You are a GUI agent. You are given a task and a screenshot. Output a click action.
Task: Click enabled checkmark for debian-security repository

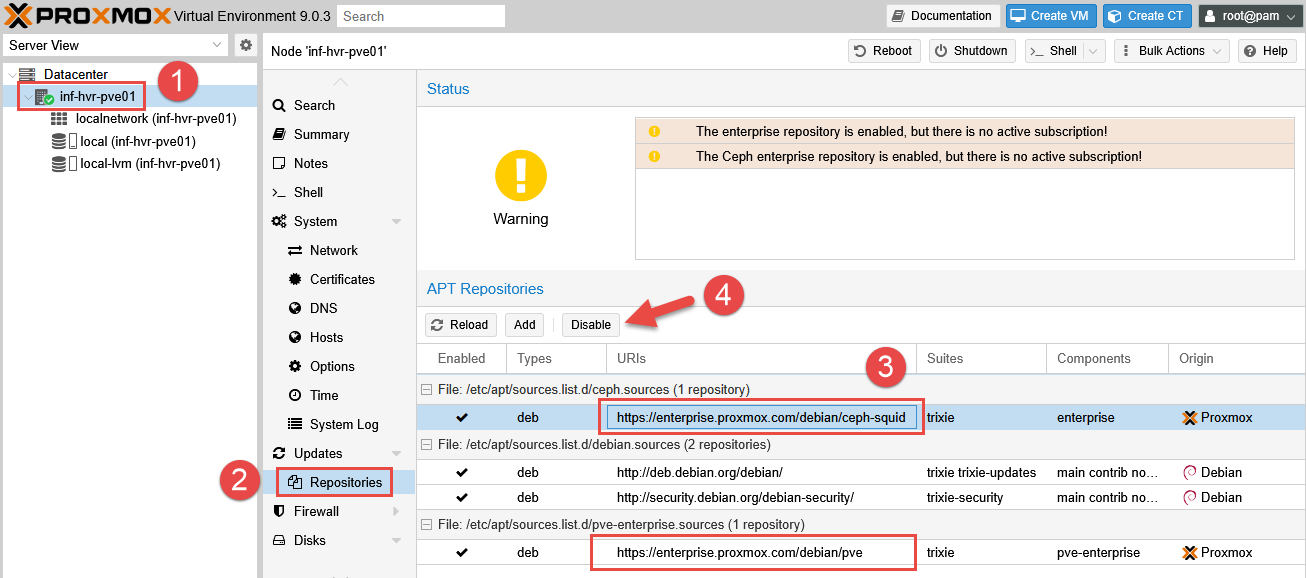(461, 498)
